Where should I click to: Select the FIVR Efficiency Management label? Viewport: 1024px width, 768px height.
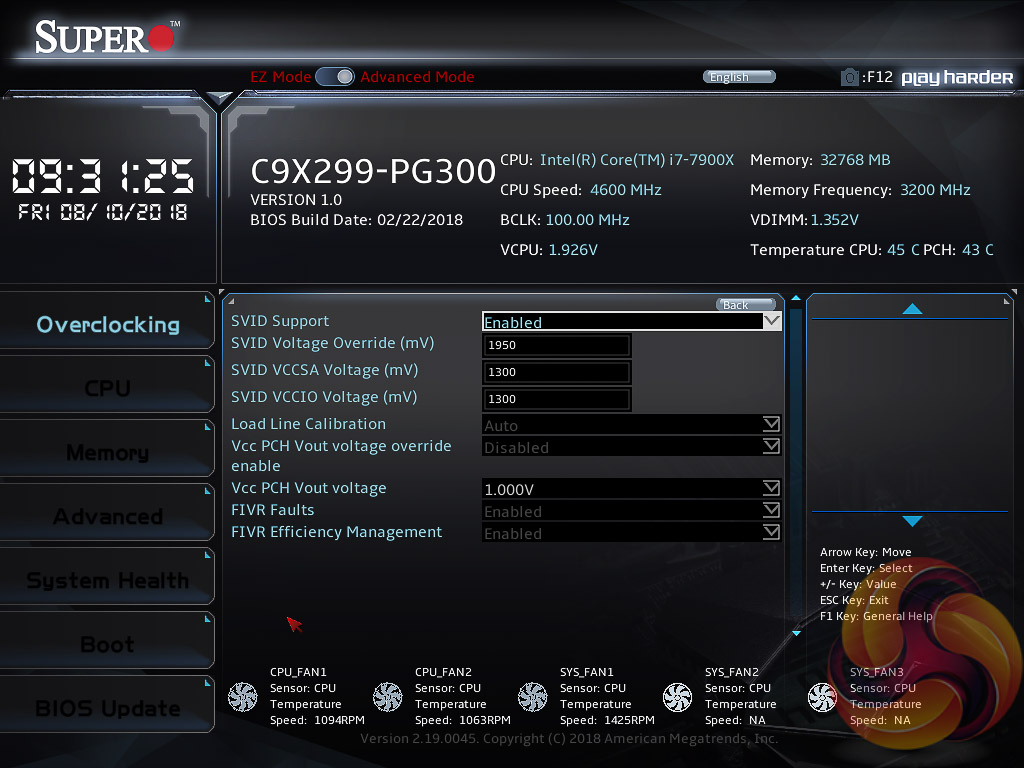[336, 532]
